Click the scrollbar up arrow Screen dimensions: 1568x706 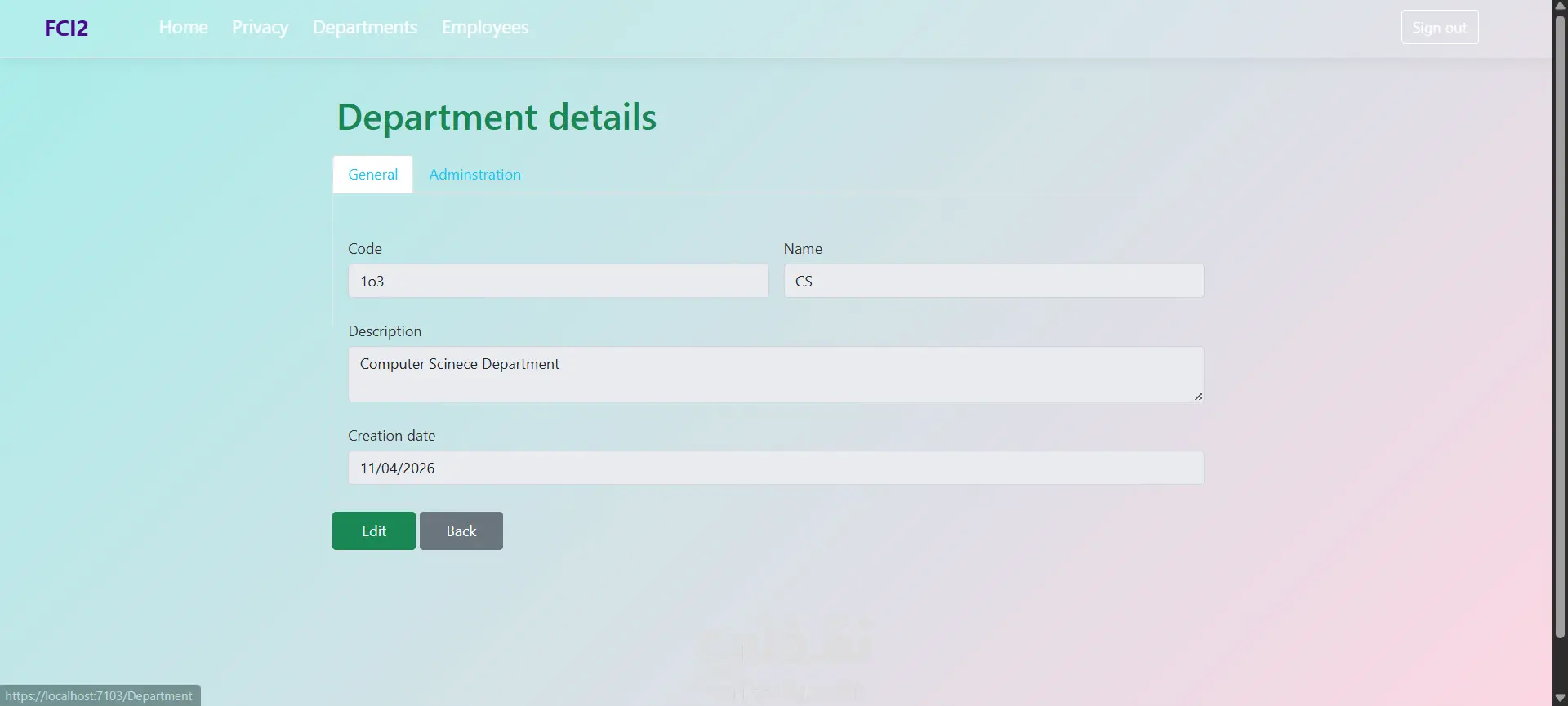click(x=1560, y=6)
